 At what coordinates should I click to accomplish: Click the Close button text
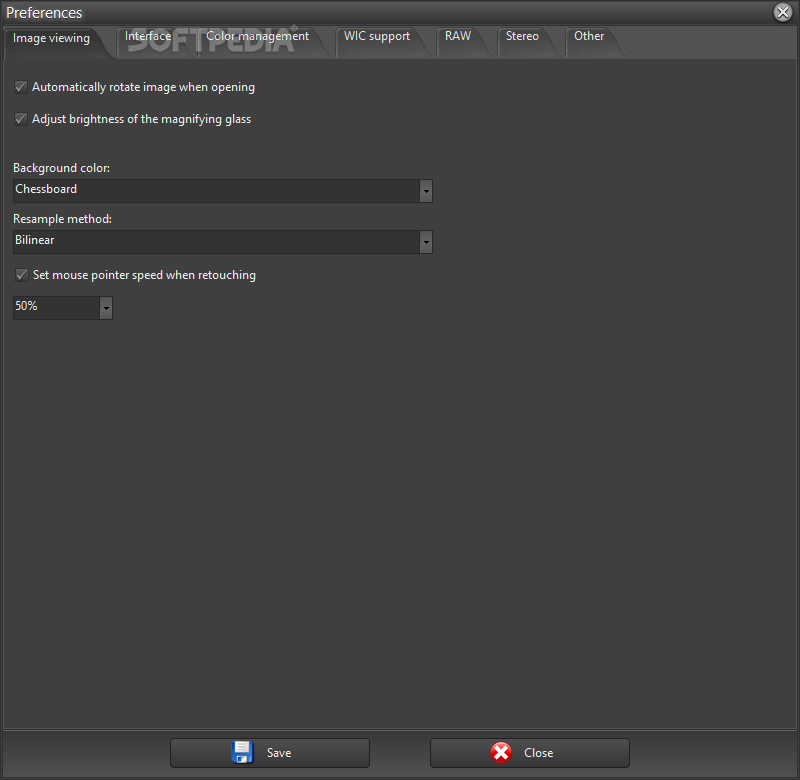click(x=538, y=753)
